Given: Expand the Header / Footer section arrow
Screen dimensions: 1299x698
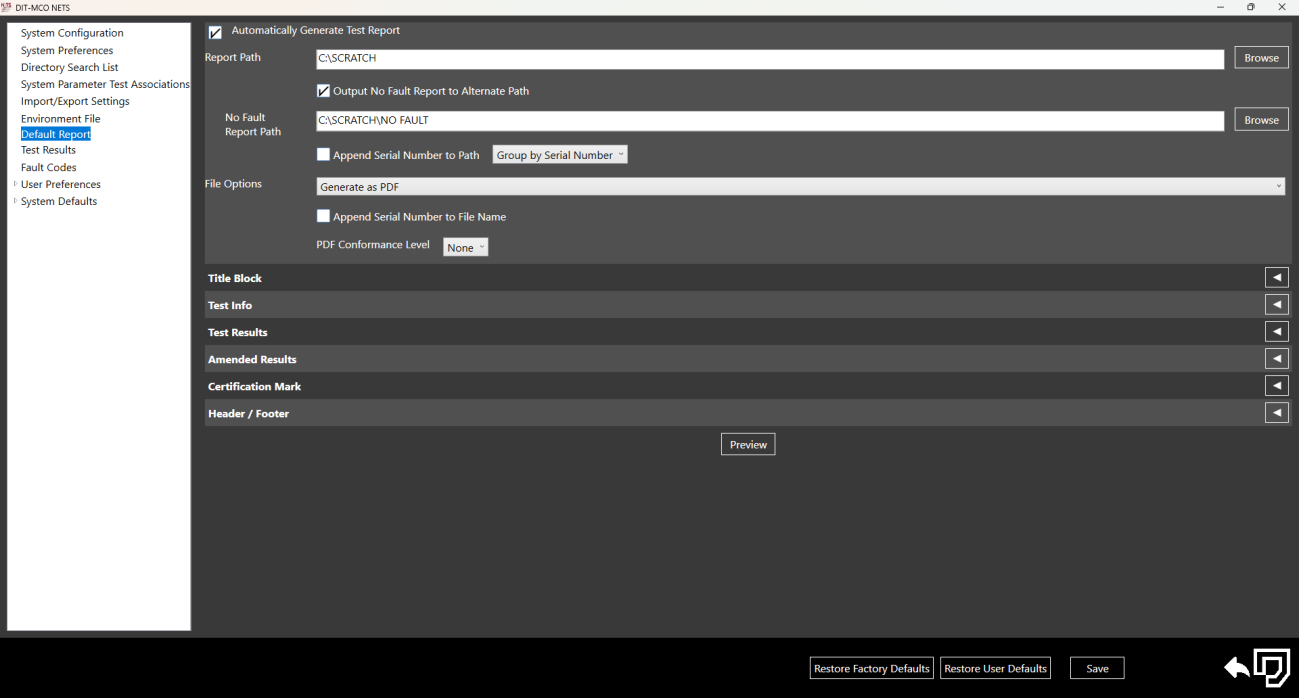Looking at the screenshot, I should [1277, 413].
